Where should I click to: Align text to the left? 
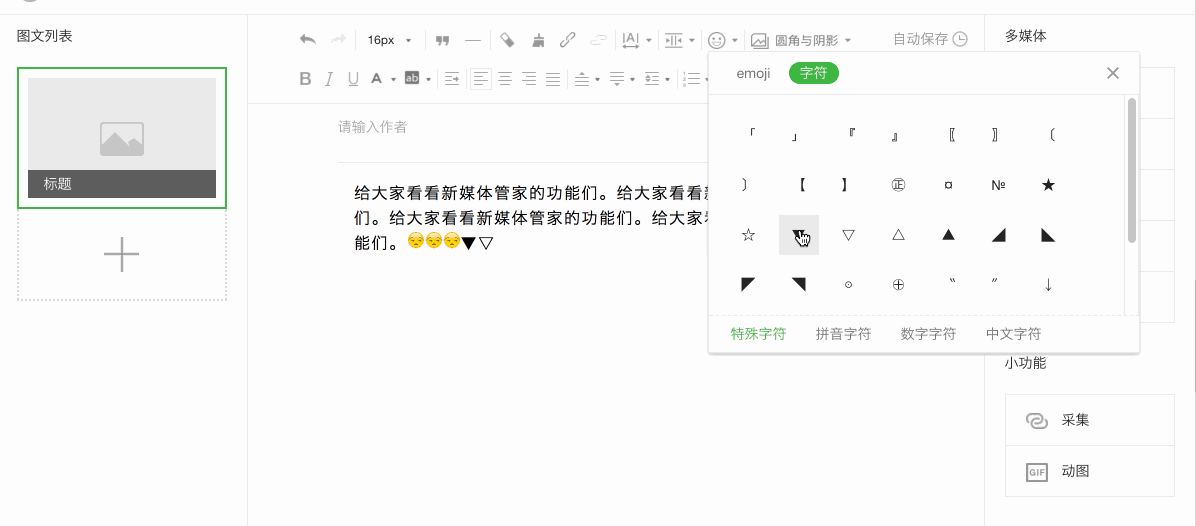(x=481, y=78)
